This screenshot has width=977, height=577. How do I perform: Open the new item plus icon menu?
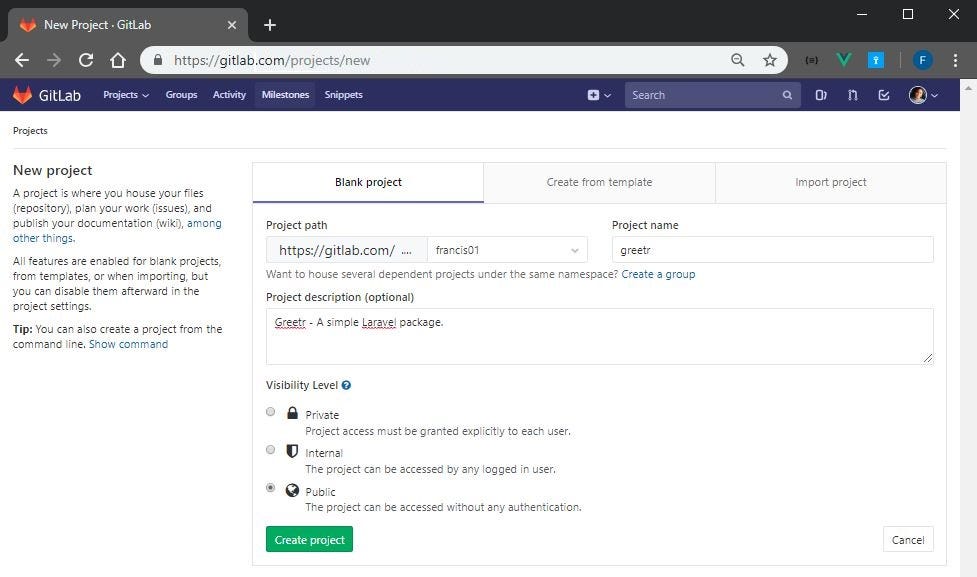599,95
